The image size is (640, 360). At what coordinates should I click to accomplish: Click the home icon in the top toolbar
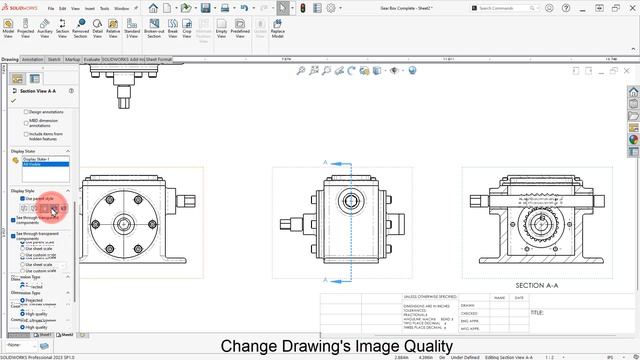click(x=153, y=8)
